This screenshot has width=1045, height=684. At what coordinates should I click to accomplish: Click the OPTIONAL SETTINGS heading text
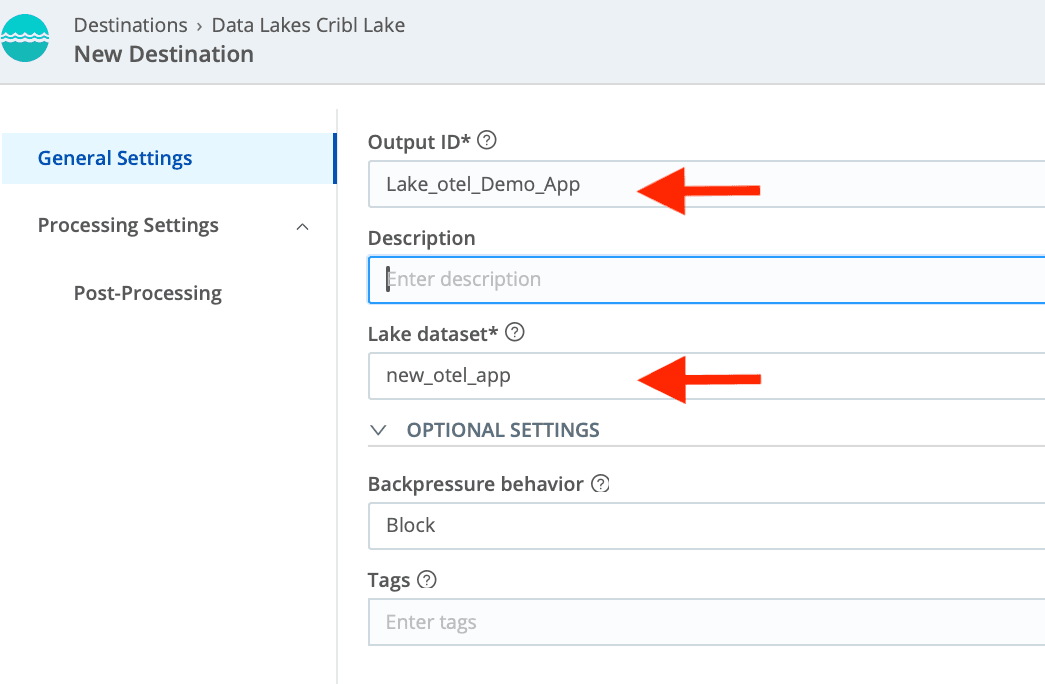[x=502, y=430]
